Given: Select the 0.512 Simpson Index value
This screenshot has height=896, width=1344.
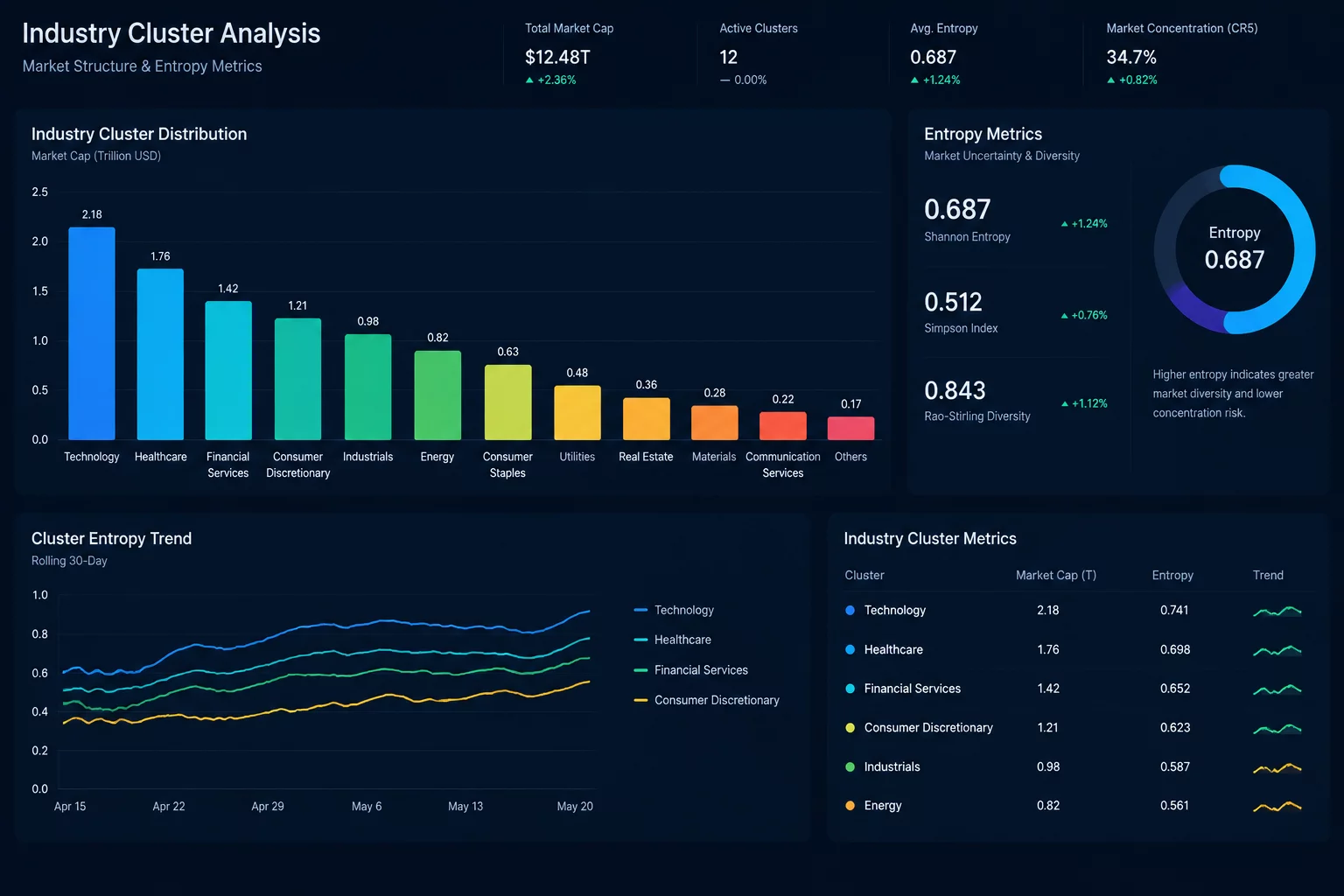Looking at the screenshot, I should click(x=953, y=302).
